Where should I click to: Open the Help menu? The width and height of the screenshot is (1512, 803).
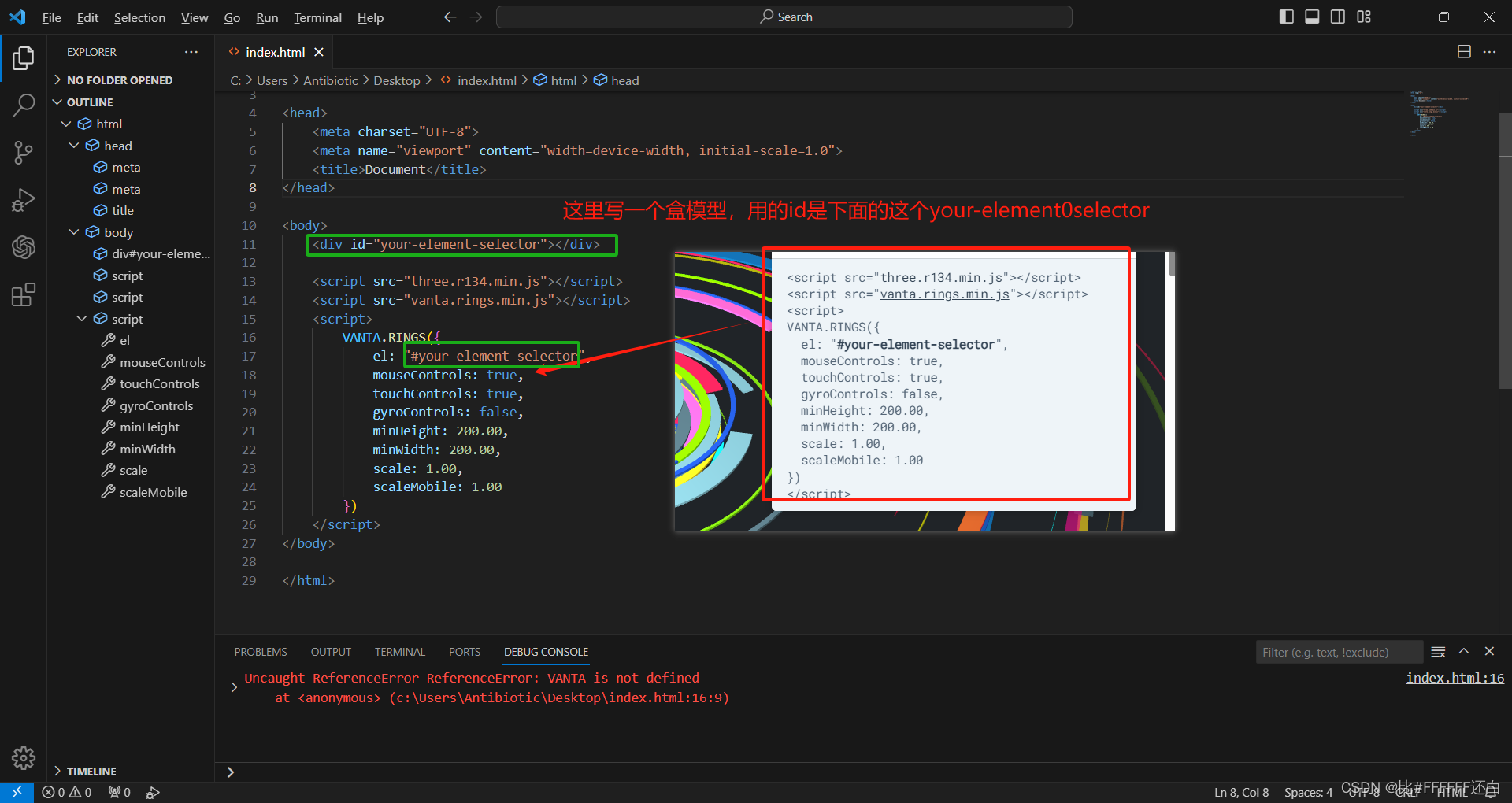click(370, 17)
